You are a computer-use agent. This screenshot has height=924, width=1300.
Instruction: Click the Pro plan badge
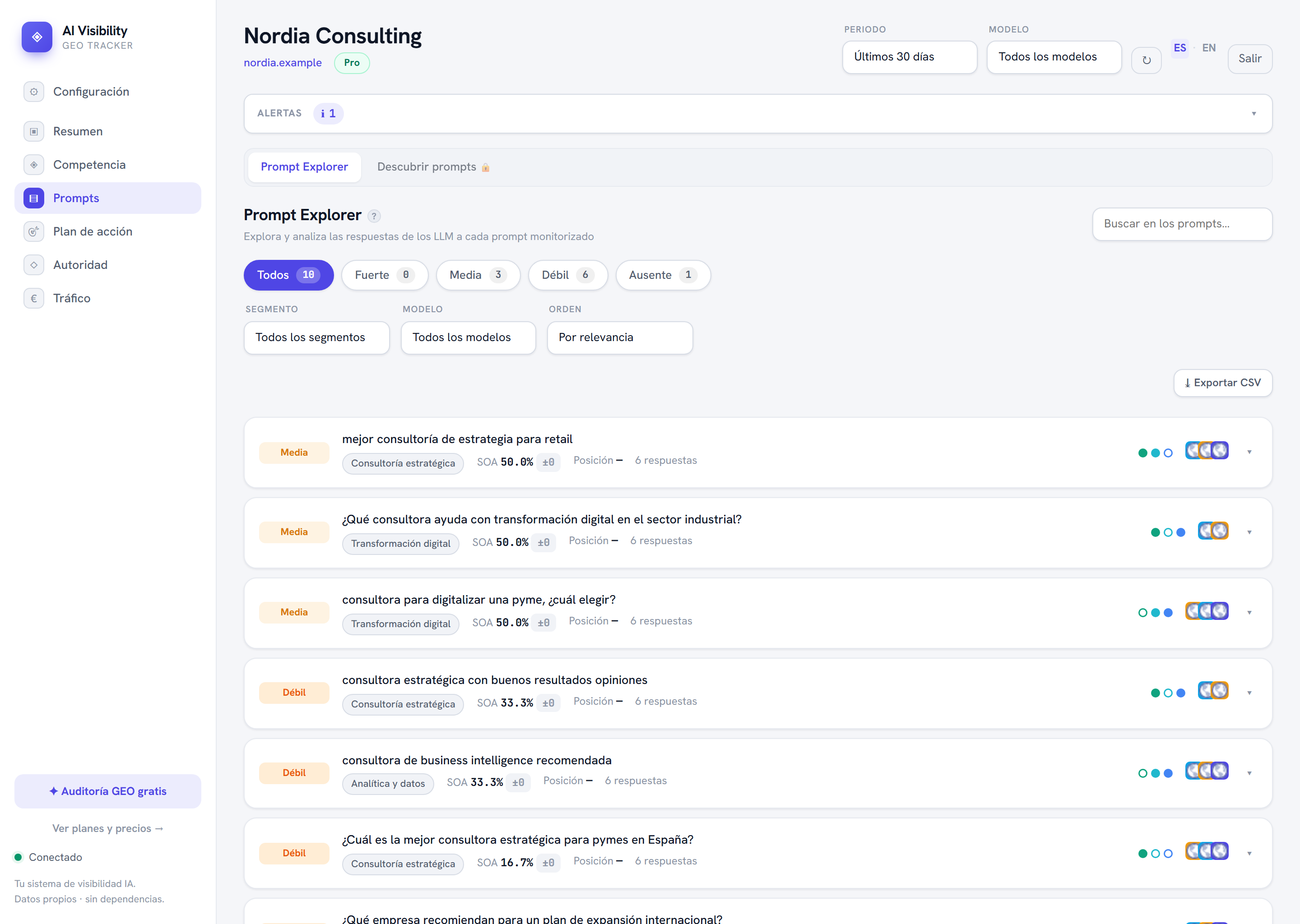point(352,63)
